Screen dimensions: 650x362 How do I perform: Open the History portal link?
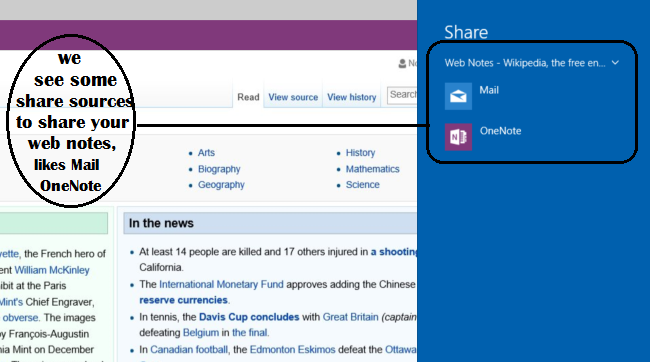click(360, 153)
